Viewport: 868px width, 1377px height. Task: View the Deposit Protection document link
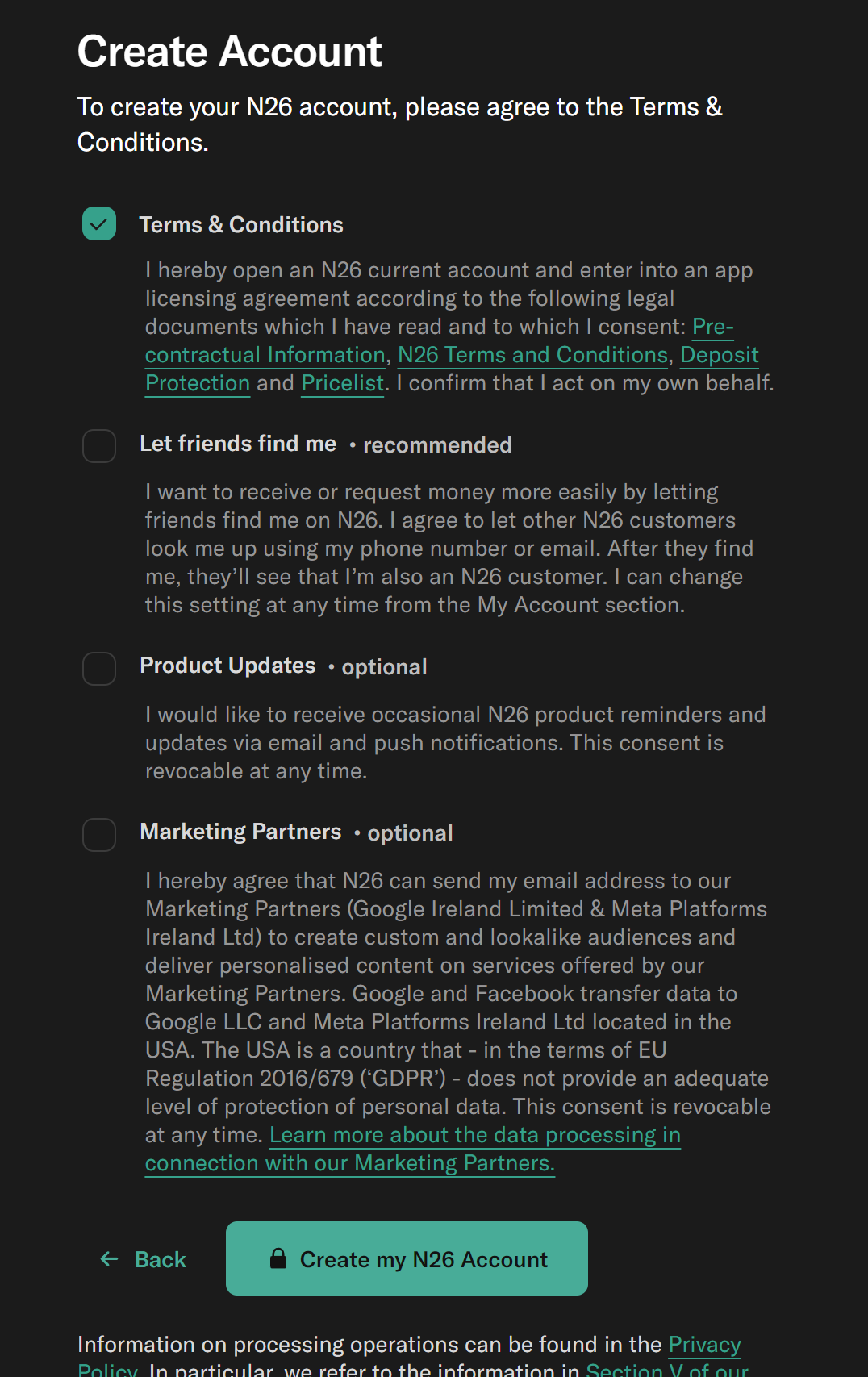(719, 356)
